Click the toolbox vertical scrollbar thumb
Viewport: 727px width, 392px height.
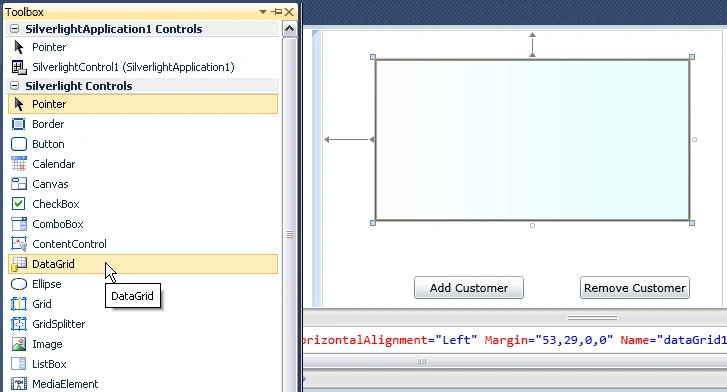coord(289,214)
